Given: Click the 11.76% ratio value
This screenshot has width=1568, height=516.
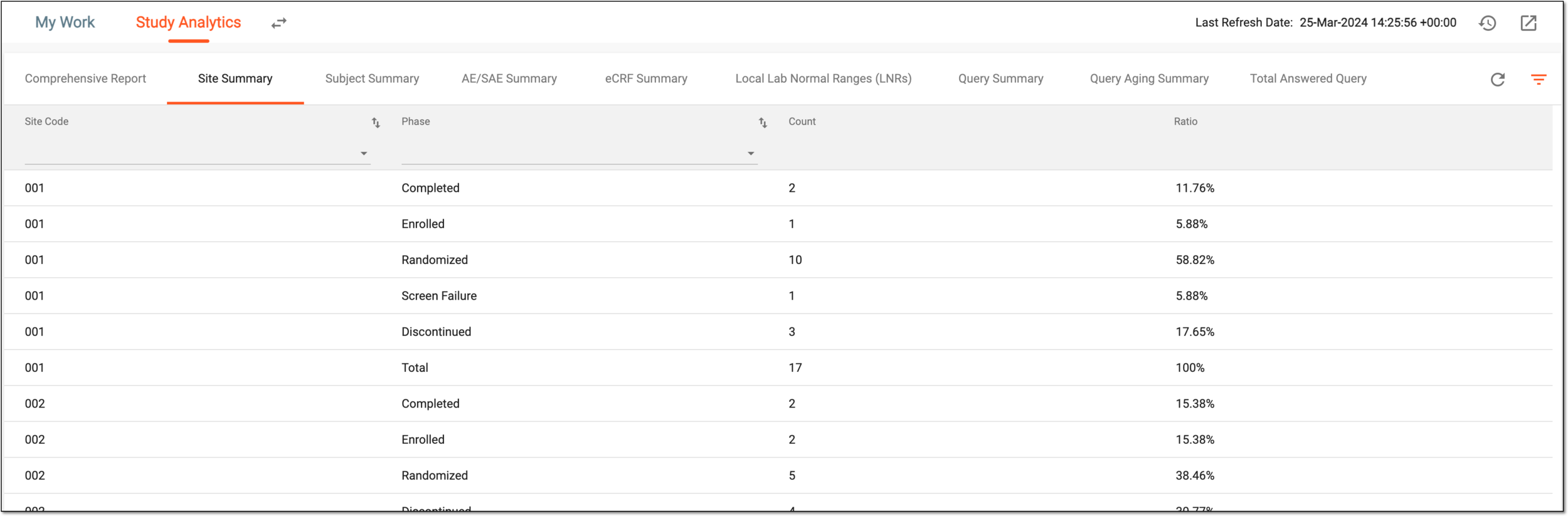Looking at the screenshot, I should coord(1195,188).
